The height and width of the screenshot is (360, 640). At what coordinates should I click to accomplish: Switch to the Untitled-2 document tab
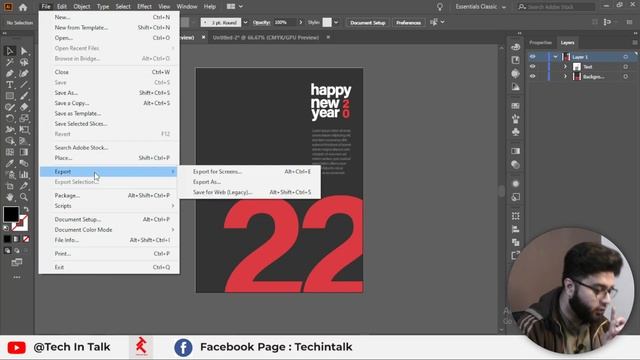point(266,37)
